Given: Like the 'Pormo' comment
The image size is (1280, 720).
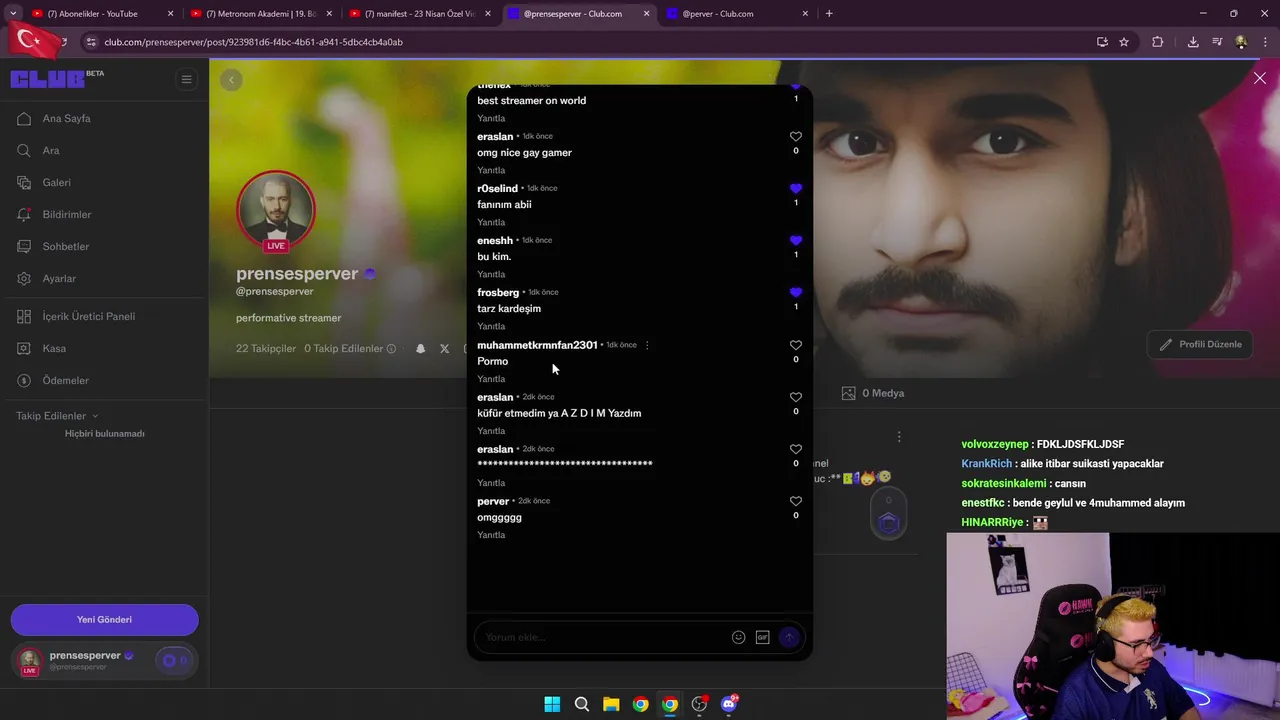Looking at the screenshot, I should tap(796, 345).
